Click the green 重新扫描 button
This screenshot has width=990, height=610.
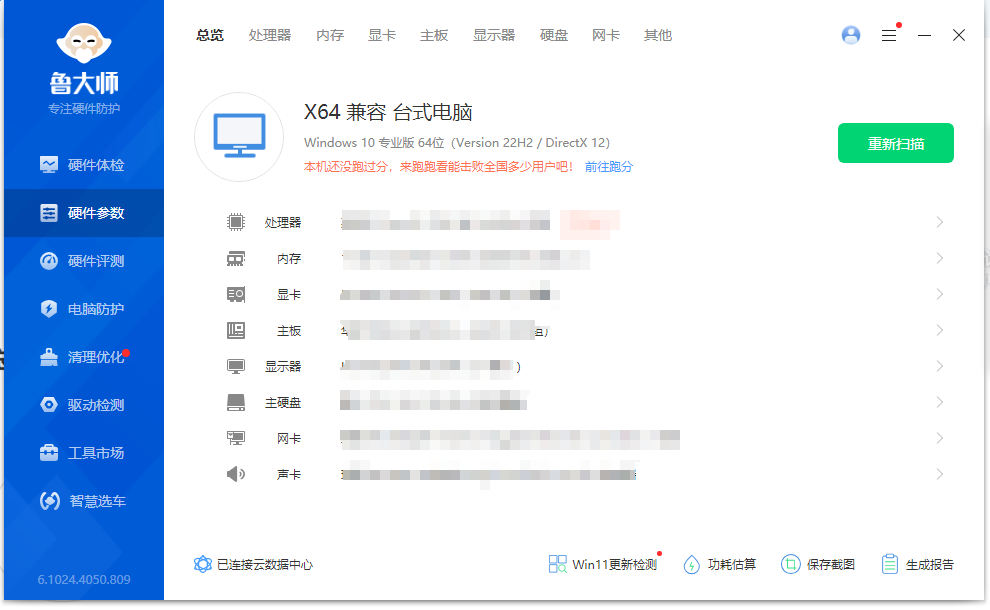pos(895,143)
